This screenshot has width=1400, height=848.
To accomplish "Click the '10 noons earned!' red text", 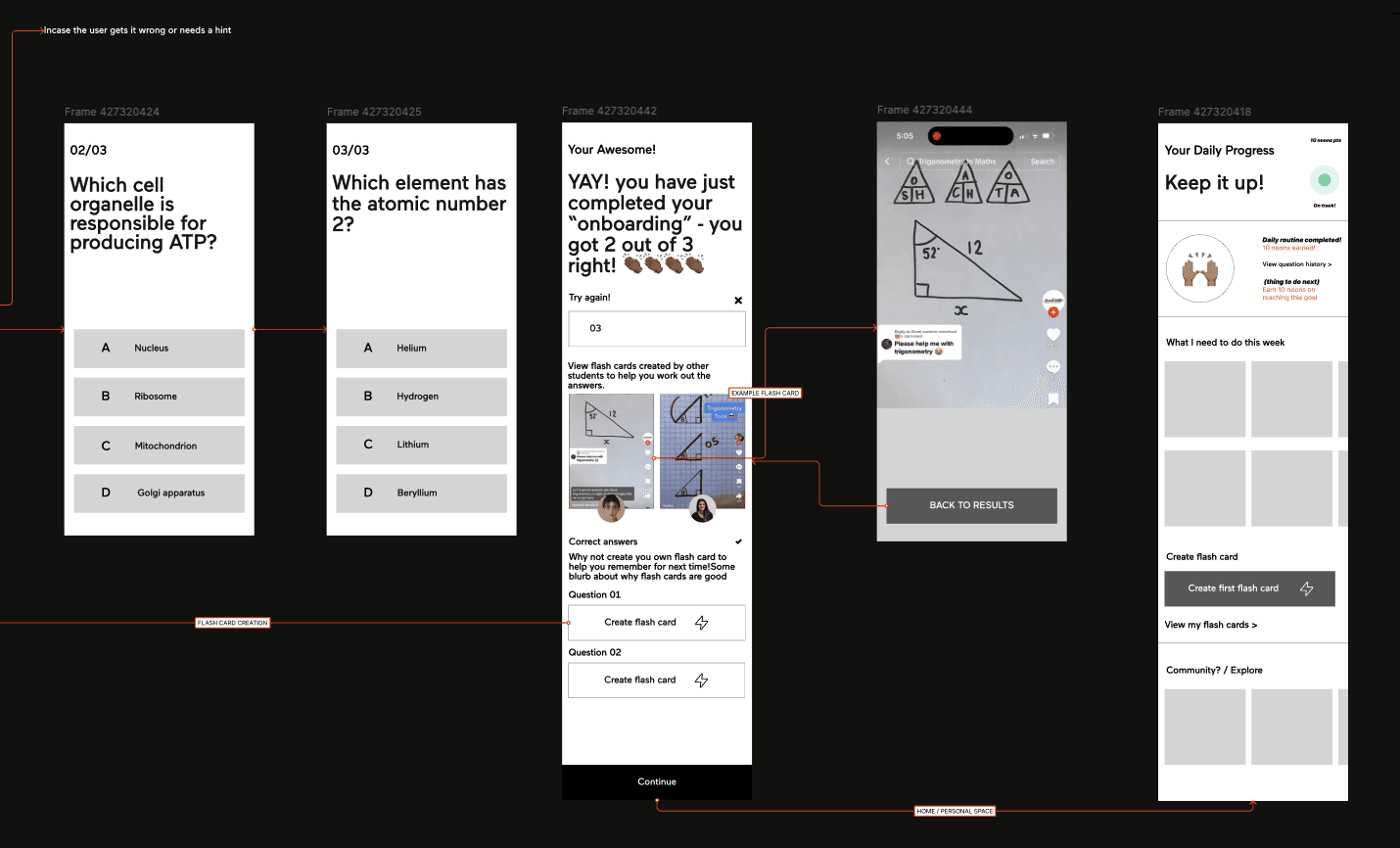I will (x=1288, y=248).
